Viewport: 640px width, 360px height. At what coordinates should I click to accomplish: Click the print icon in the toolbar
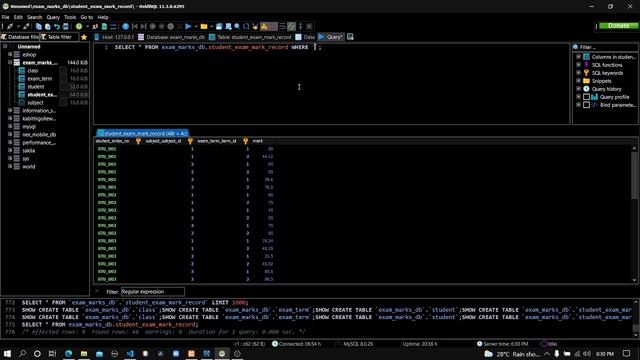click(66, 27)
